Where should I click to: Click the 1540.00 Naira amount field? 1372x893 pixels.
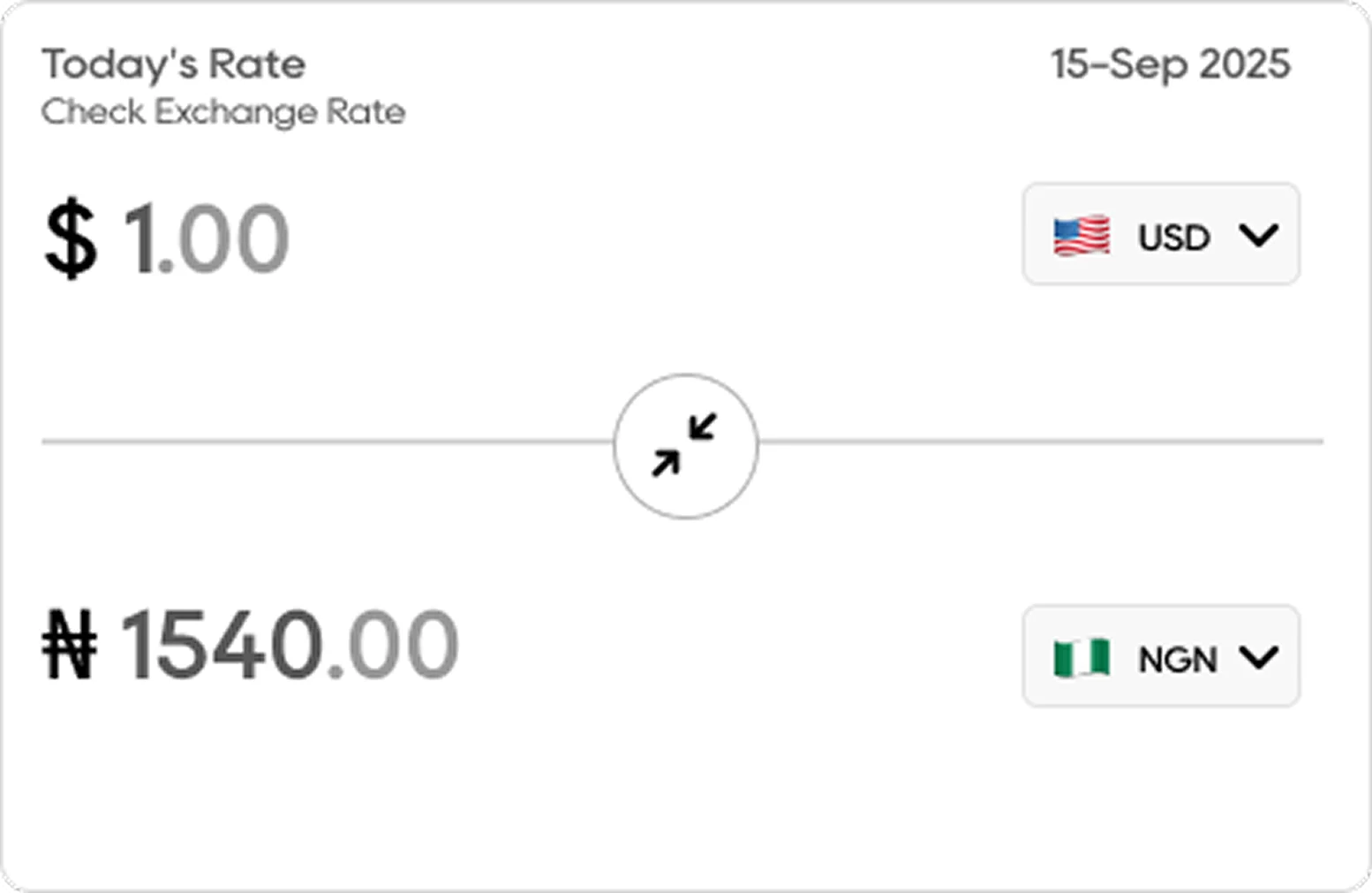coord(289,646)
